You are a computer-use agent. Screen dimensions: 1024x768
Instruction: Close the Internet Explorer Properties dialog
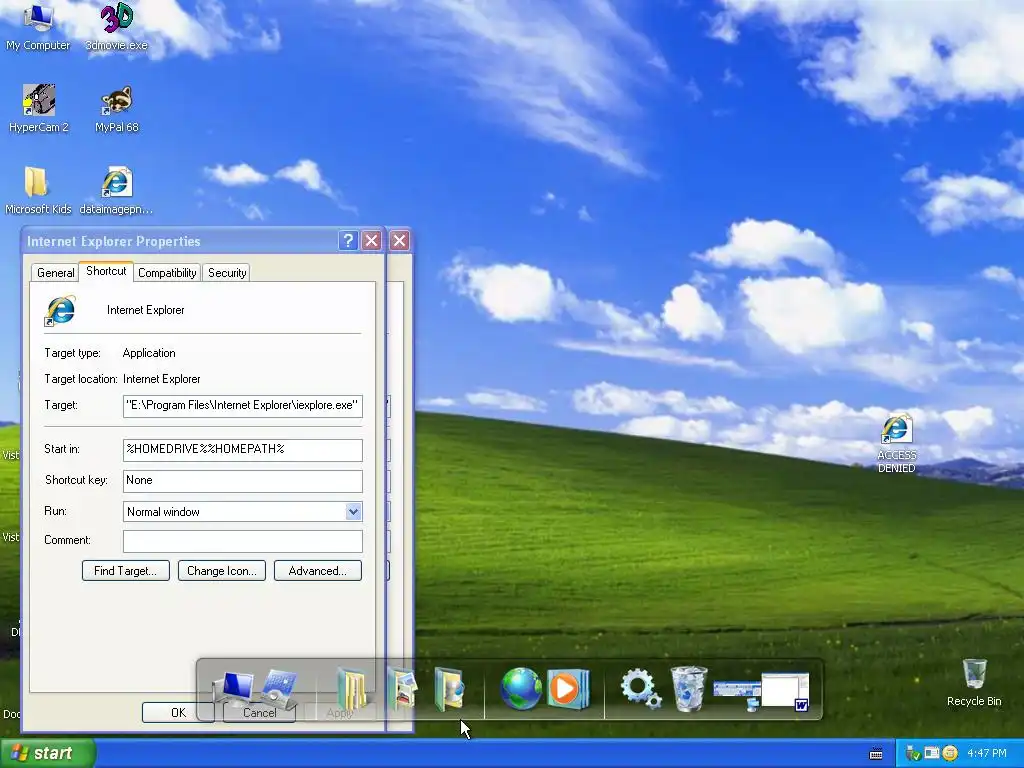coord(372,241)
